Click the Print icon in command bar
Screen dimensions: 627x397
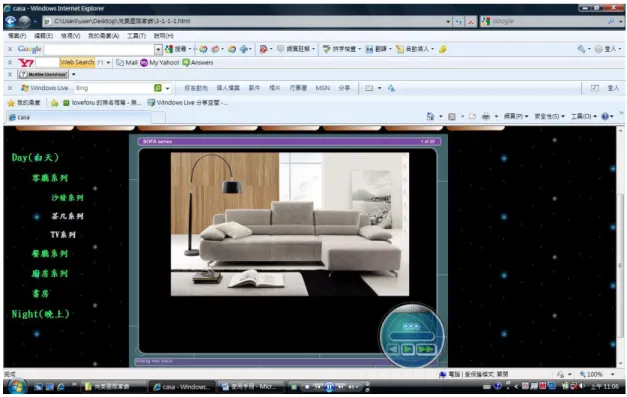pyautogui.click(x=485, y=116)
